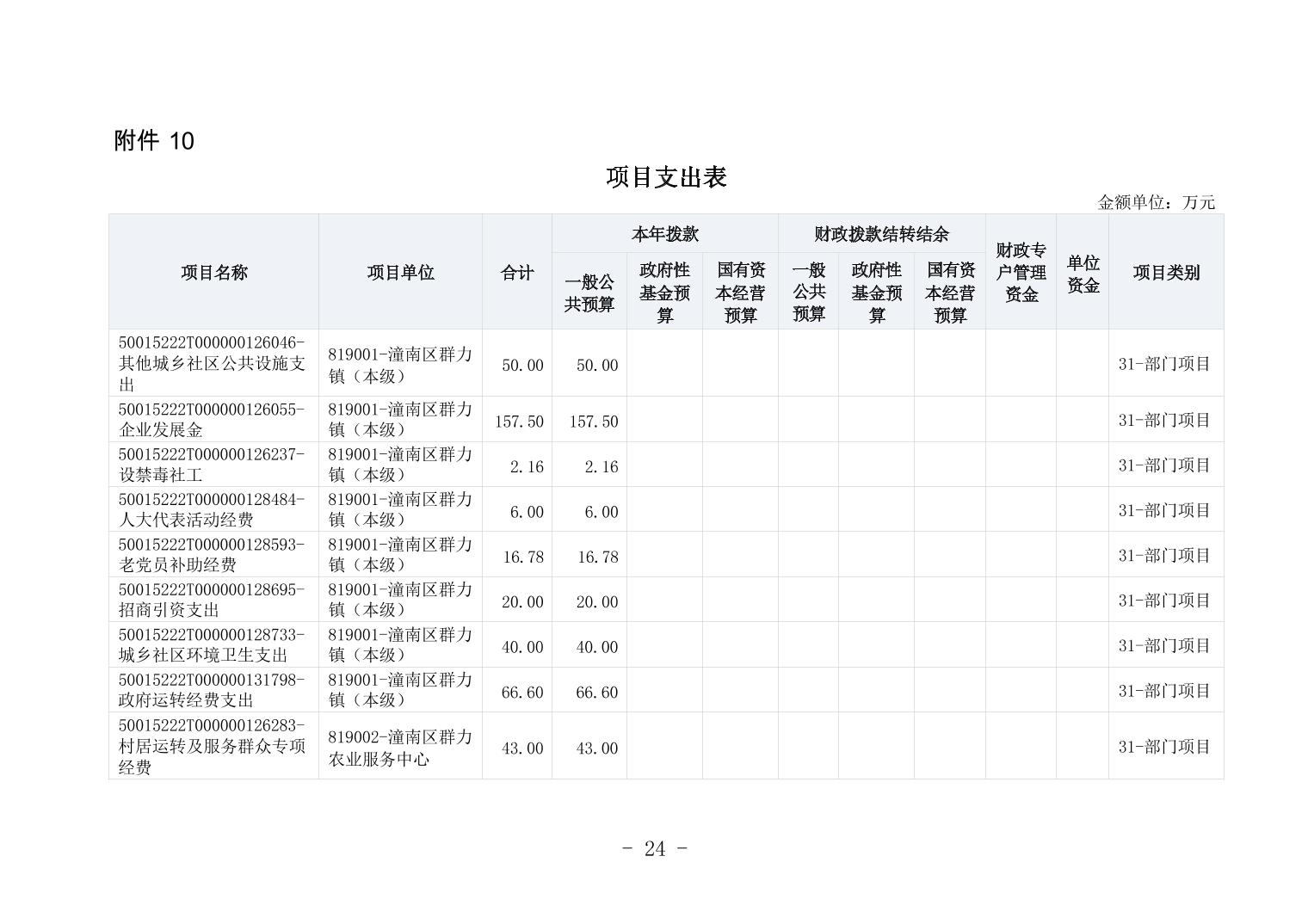This screenshot has width=1308, height=924.
Task: Click the 项目名称 column header
Action: tap(213, 273)
